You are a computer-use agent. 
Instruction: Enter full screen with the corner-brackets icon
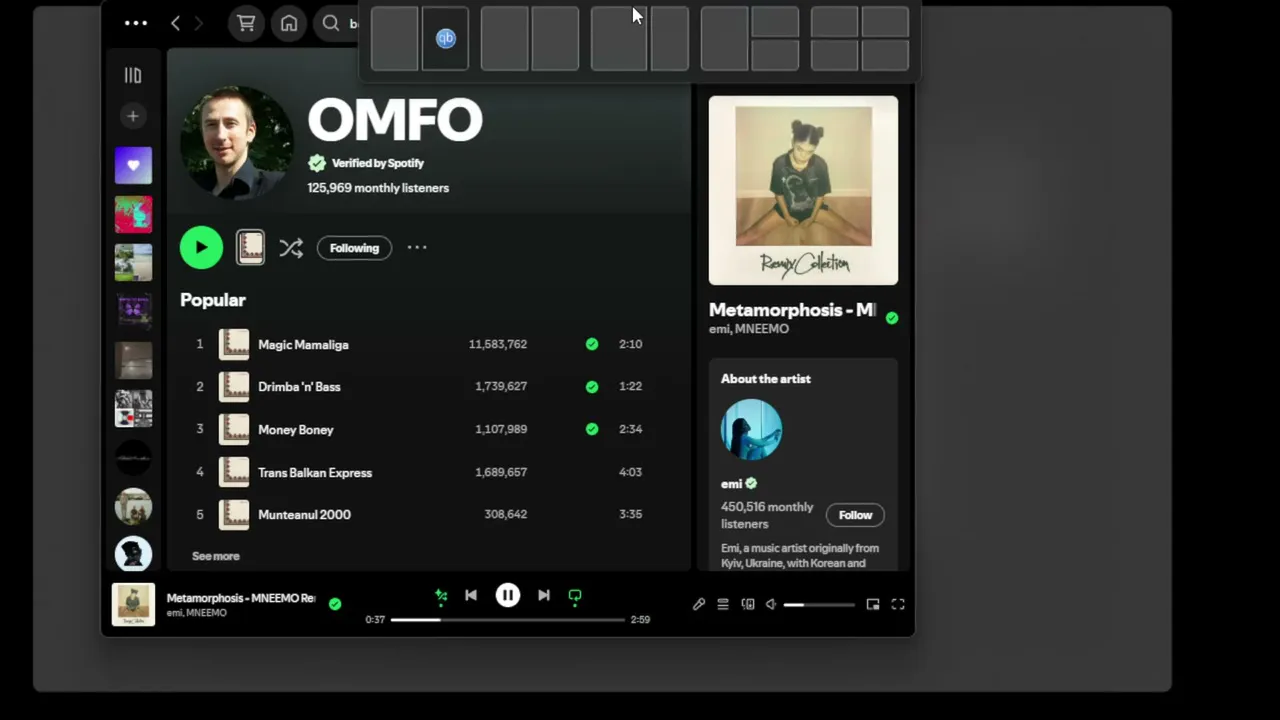click(898, 604)
